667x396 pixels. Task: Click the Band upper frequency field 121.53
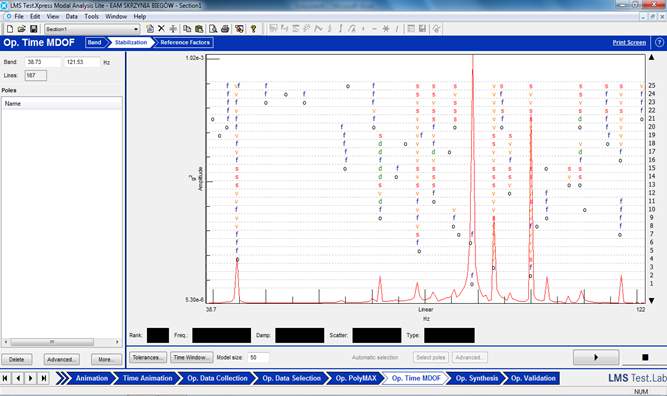tap(82, 62)
